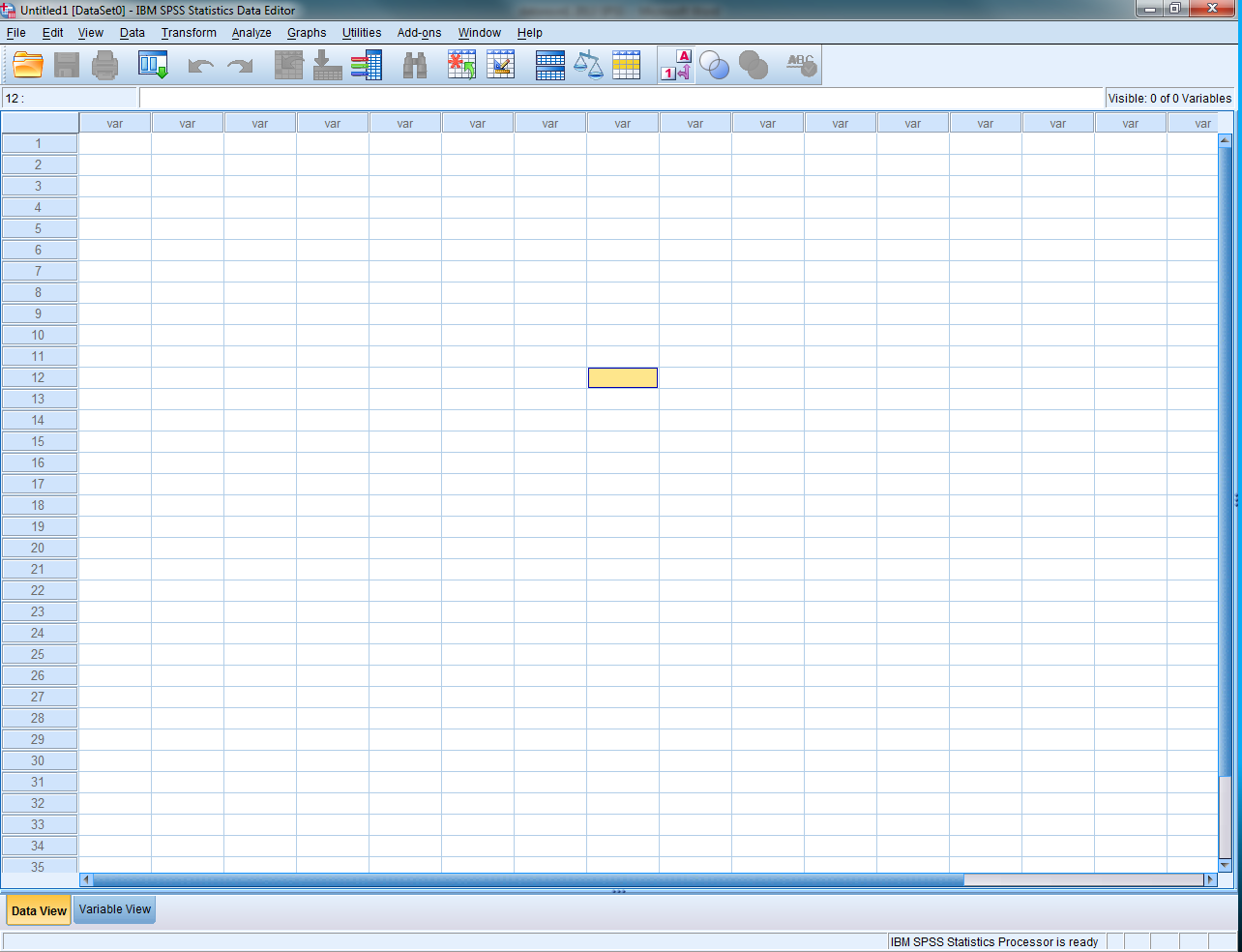
Task: Select row header 31
Action: click(x=39, y=782)
